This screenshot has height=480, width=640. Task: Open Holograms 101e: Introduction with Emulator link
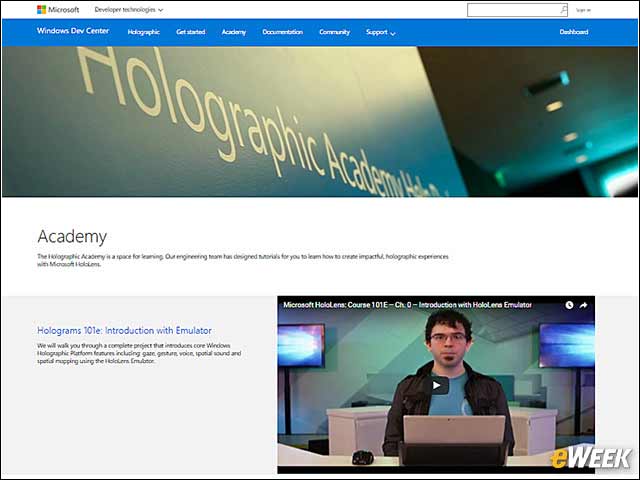click(124, 330)
